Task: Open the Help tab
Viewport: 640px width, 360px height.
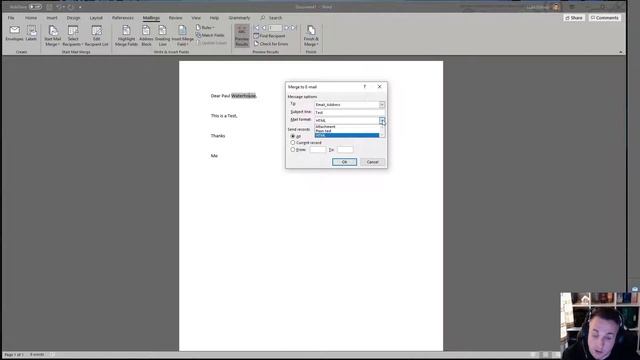Action: (214, 18)
